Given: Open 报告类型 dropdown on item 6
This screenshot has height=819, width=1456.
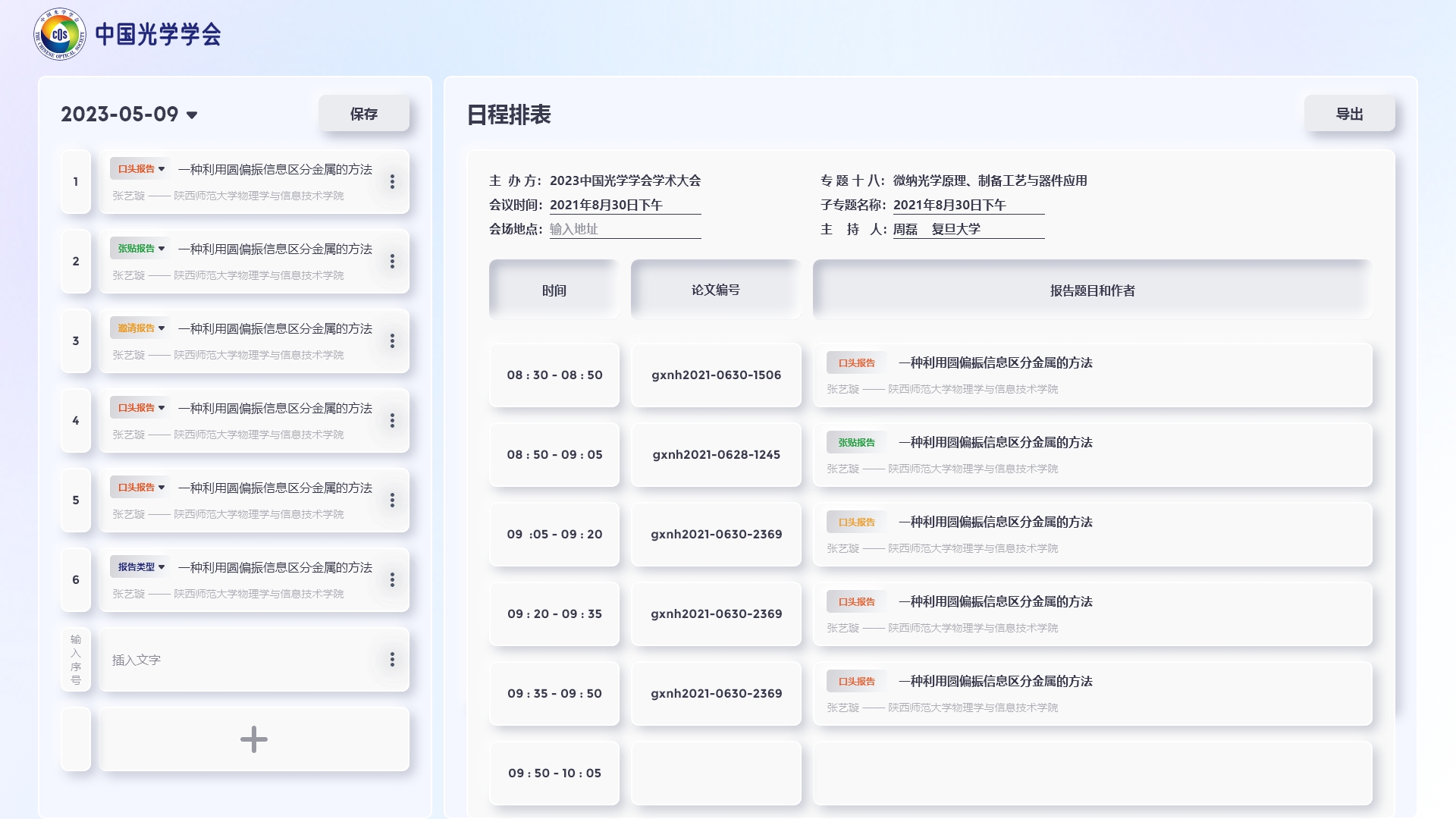Looking at the screenshot, I should click(x=141, y=567).
